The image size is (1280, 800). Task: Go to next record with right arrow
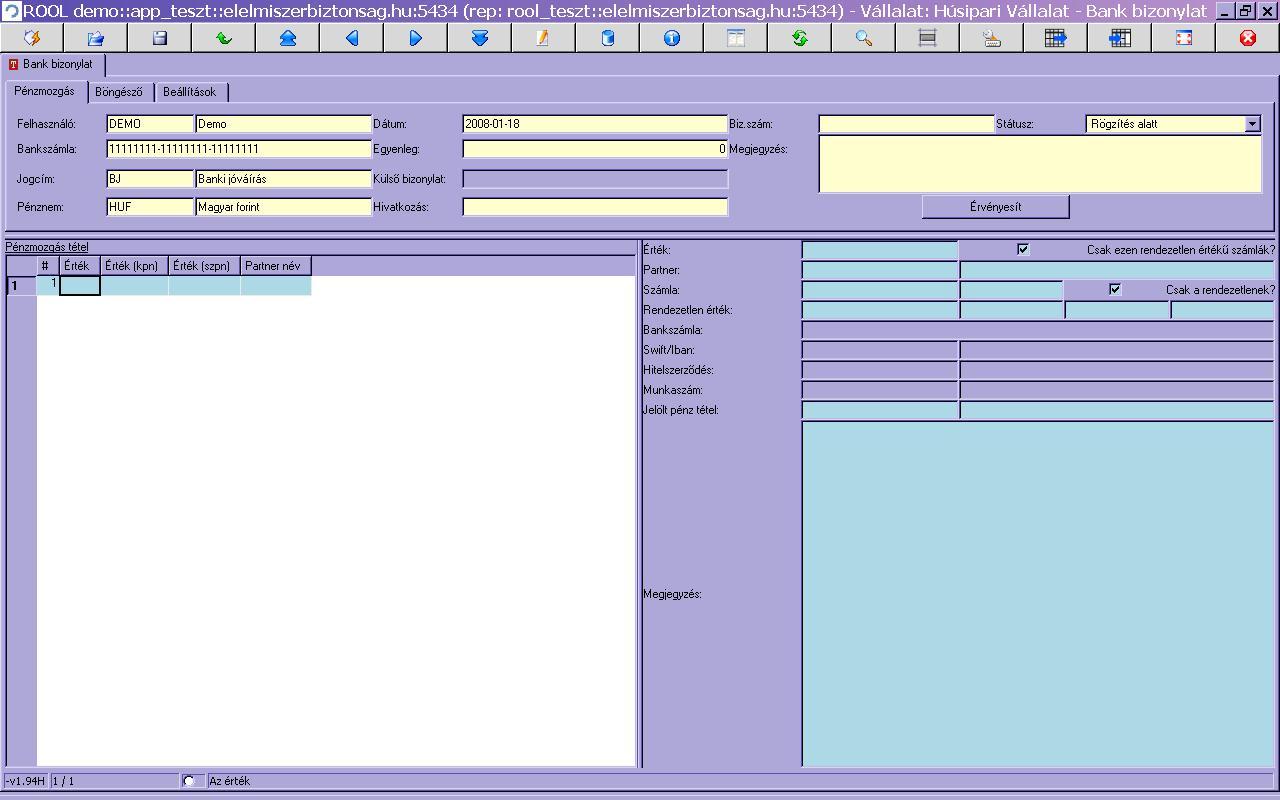tap(416, 38)
